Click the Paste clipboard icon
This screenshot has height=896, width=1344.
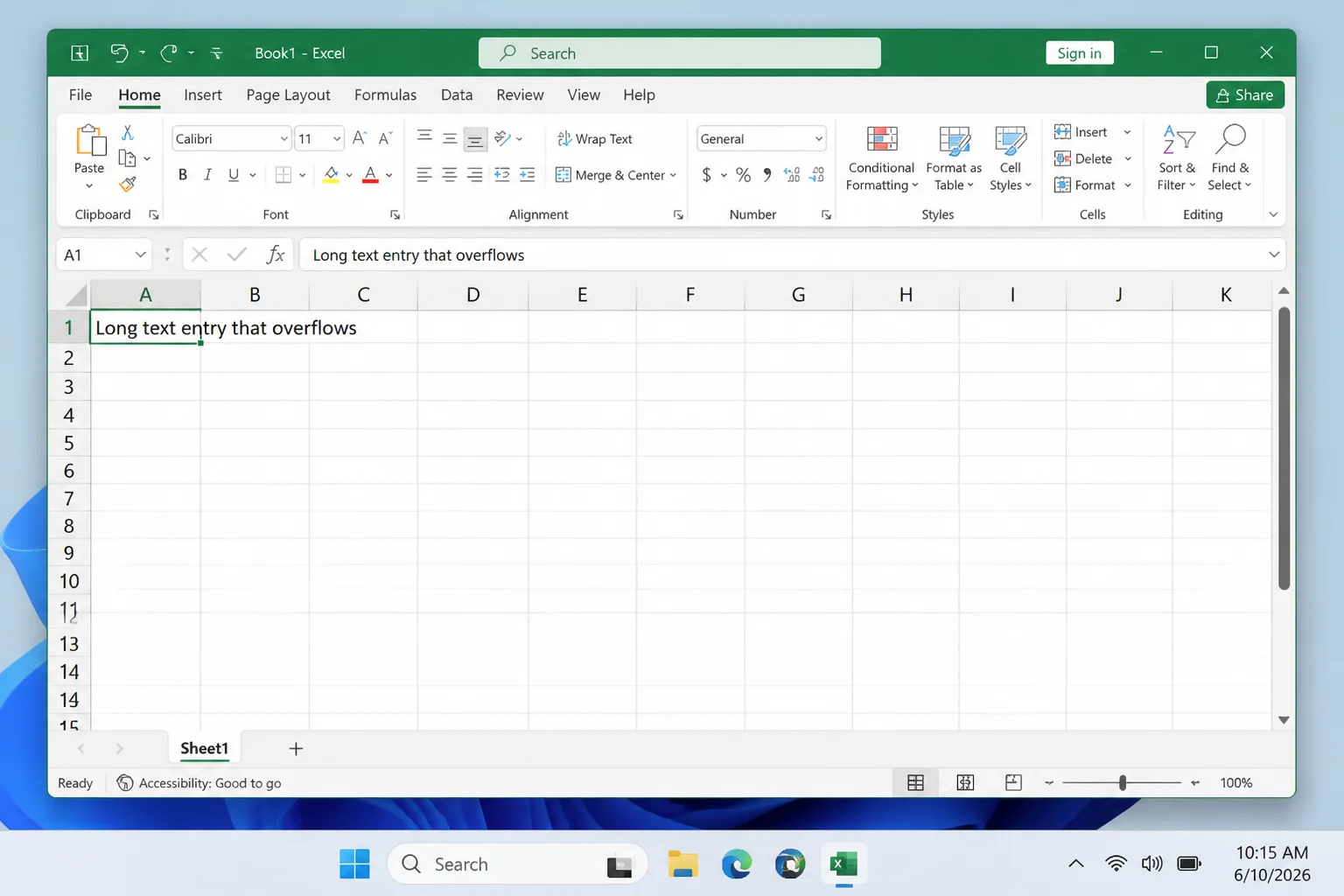pyautogui.click(x=89, y=140)
